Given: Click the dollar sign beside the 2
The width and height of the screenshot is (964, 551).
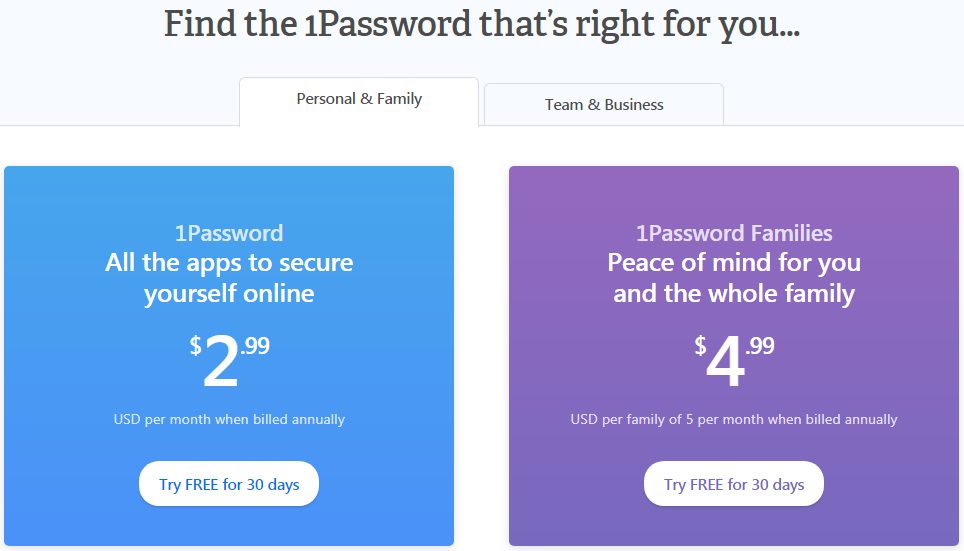Looking at the screenshot, I should [x=195, y=346].
